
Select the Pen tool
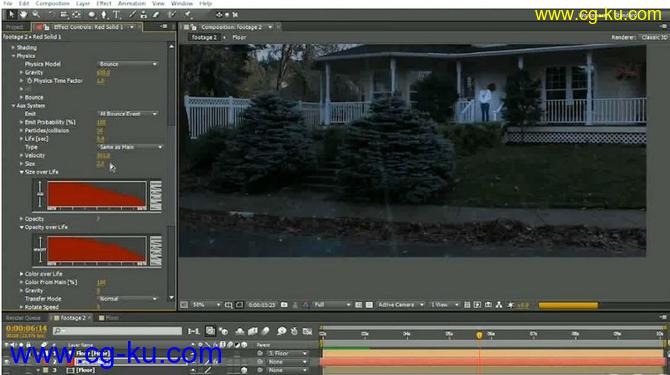(103, 15)
